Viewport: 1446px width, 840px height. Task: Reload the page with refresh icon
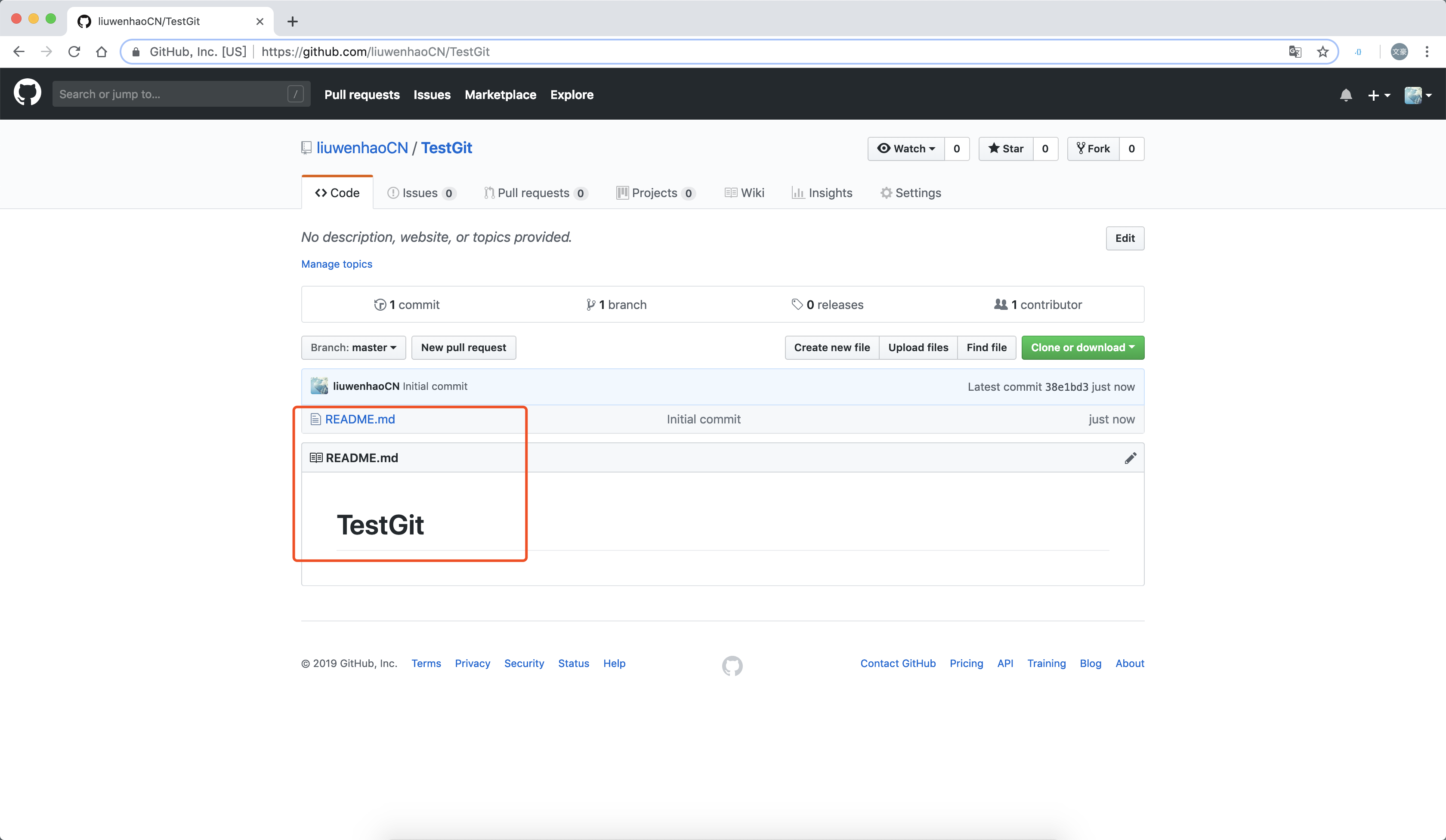74,52
